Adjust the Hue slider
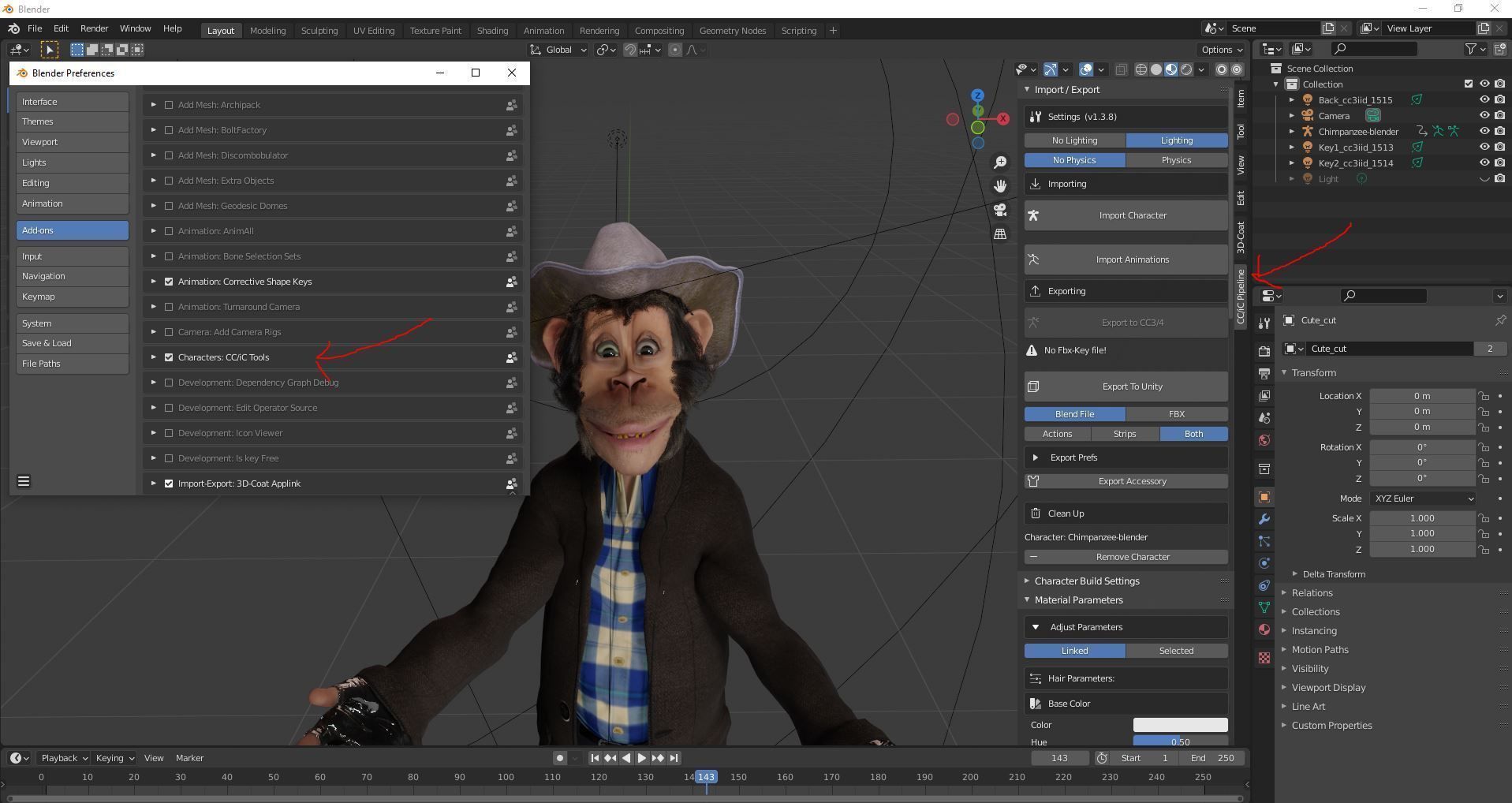 click(1180, 741)
